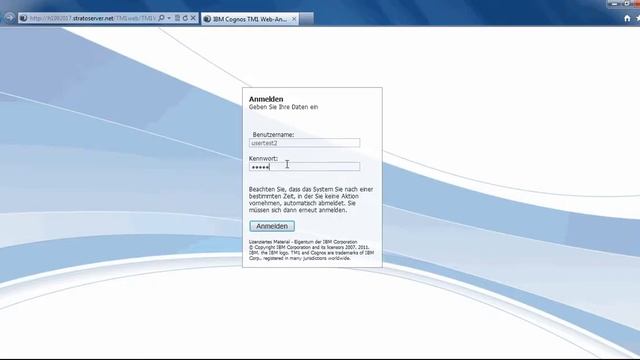Viewport: 640px width, 360px height.
Task: Open a new blank browser tab
Action: [307, 19]
